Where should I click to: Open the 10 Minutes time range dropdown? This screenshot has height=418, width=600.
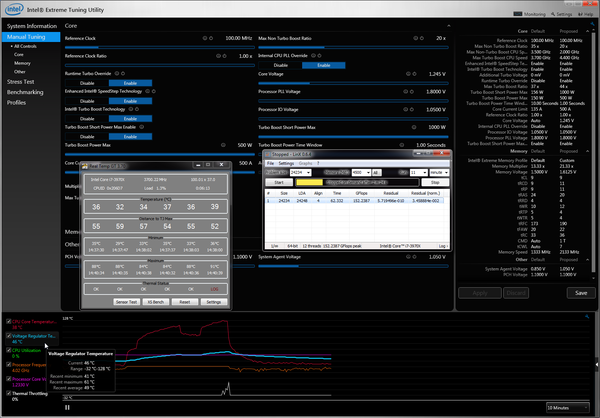pyautogui.click(x=567, y=408)
